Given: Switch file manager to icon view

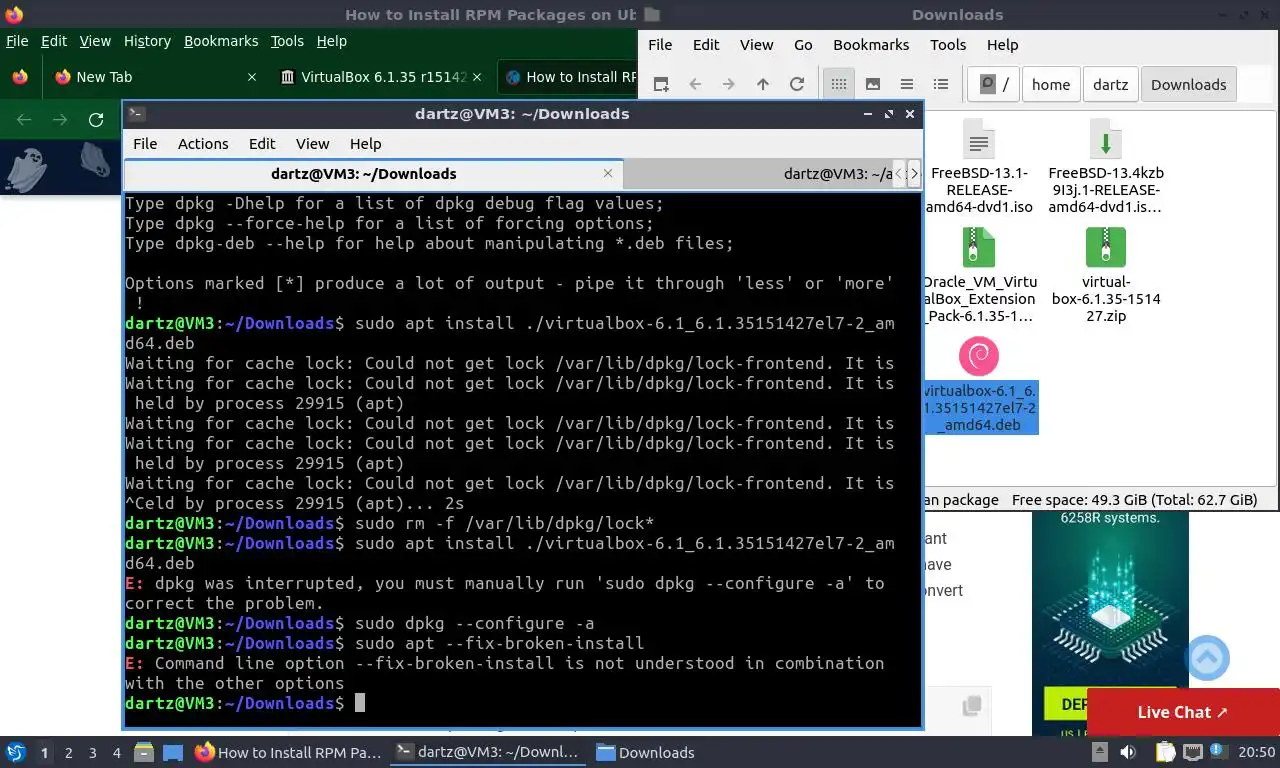Looking at the screenshot, I should click(x=839, y=85).
